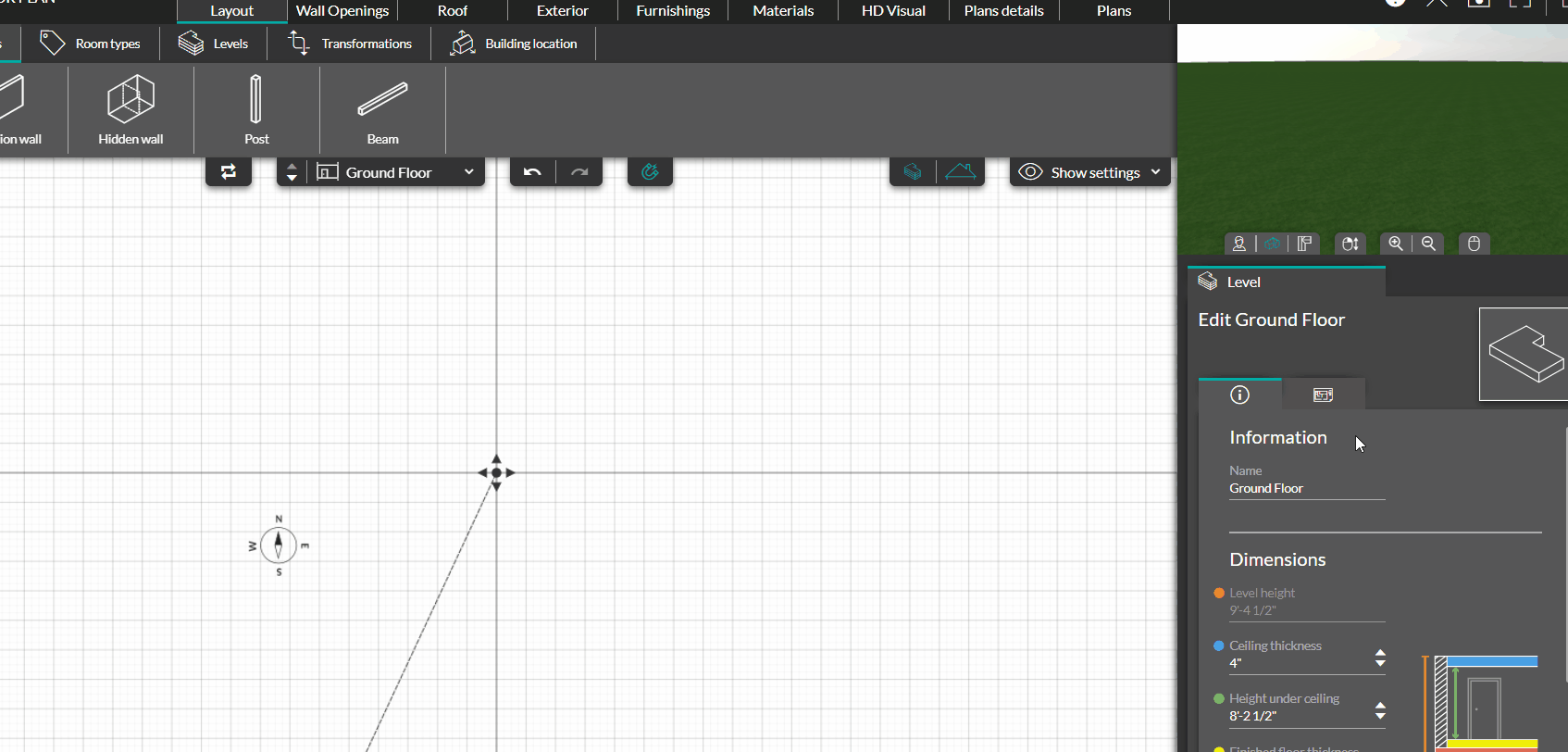Screen dimensions: 1568x752
Task: Toggle the magnet snapping button
Action: [x=650, y=172]
